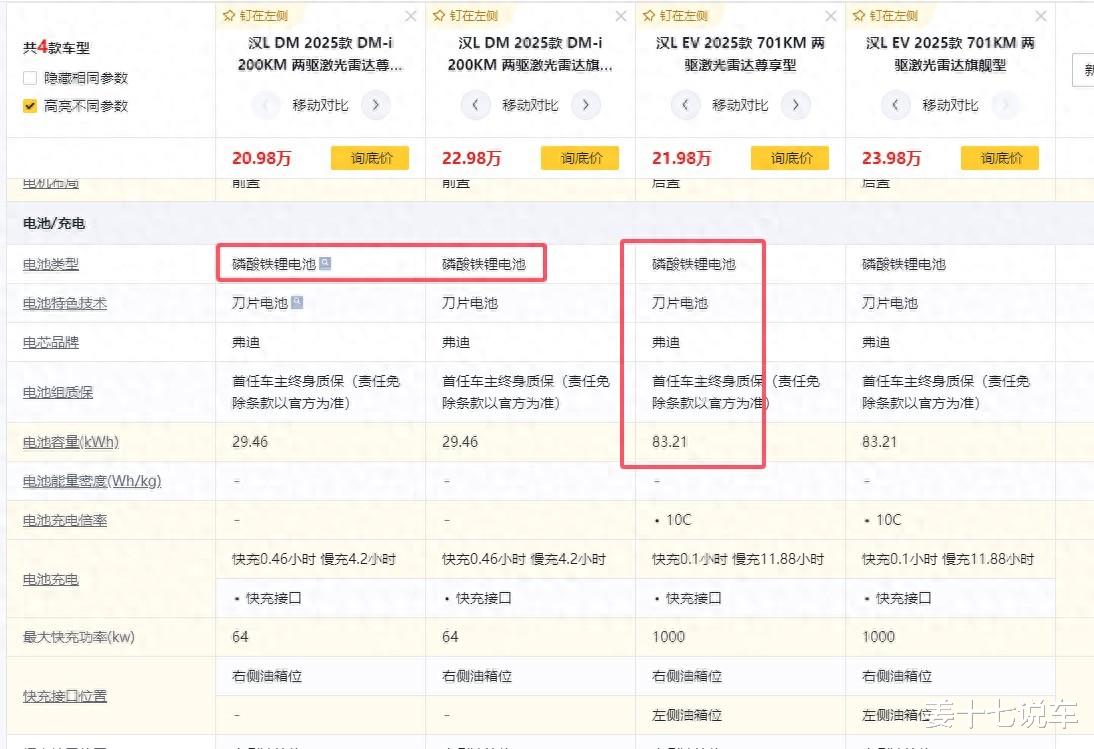Remove the 23.98万 汉L EV model column
This screenshot has width=1094, height=749.
coord(1041,16)
